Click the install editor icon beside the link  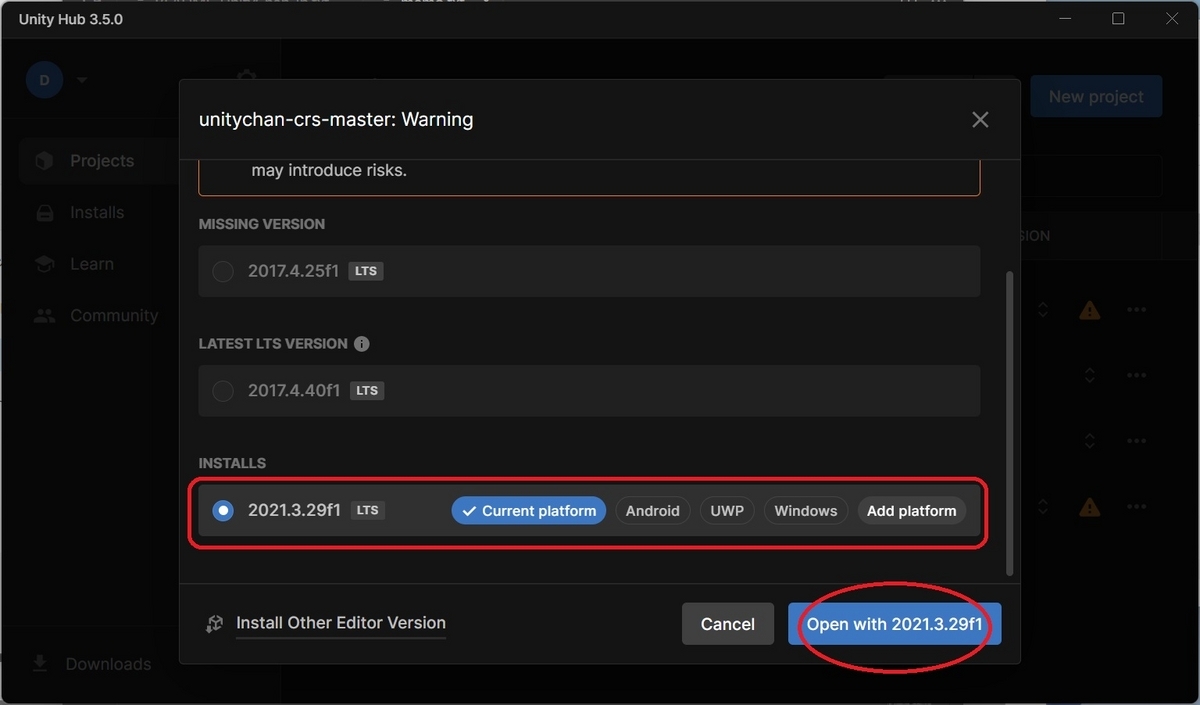[x=214, y=624]
